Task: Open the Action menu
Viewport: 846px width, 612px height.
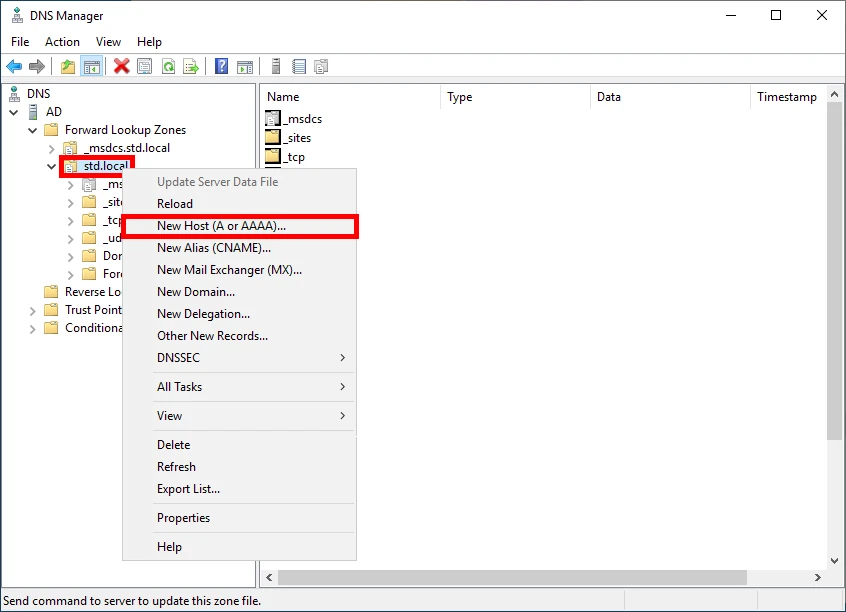Action: click(x=62, y=42)
